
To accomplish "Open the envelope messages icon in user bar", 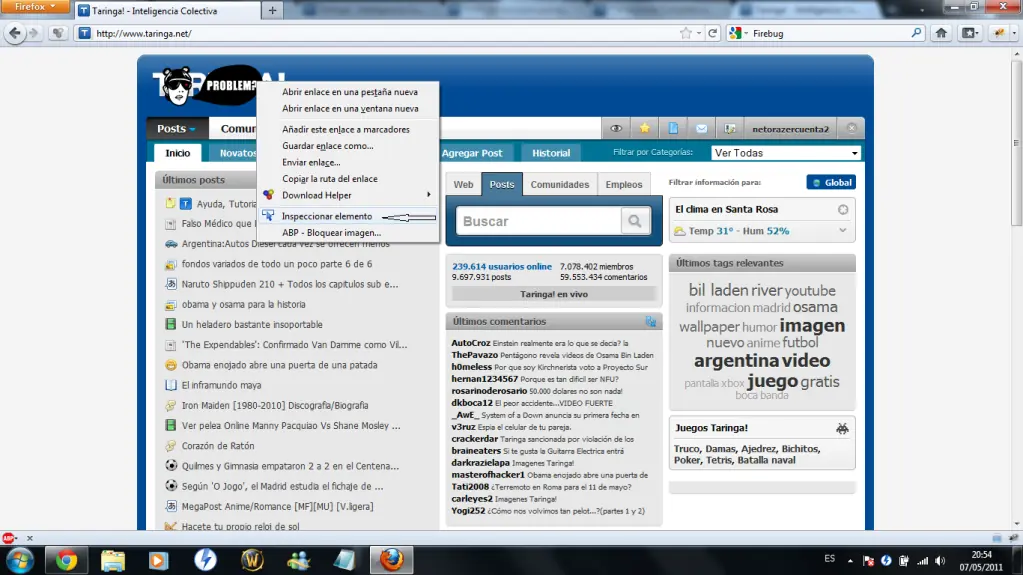I will (701, 129).
